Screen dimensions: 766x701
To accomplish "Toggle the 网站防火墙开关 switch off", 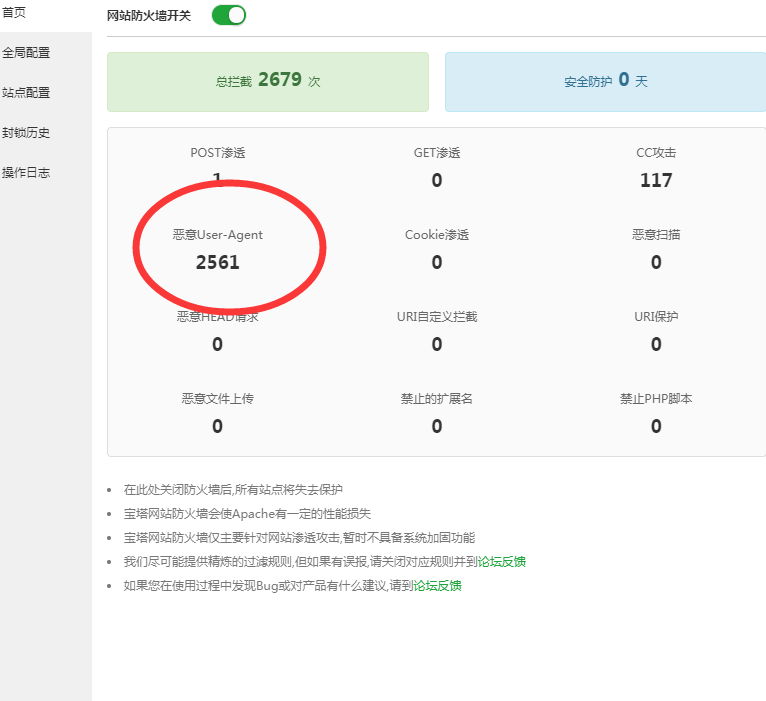I will (229, 15).
